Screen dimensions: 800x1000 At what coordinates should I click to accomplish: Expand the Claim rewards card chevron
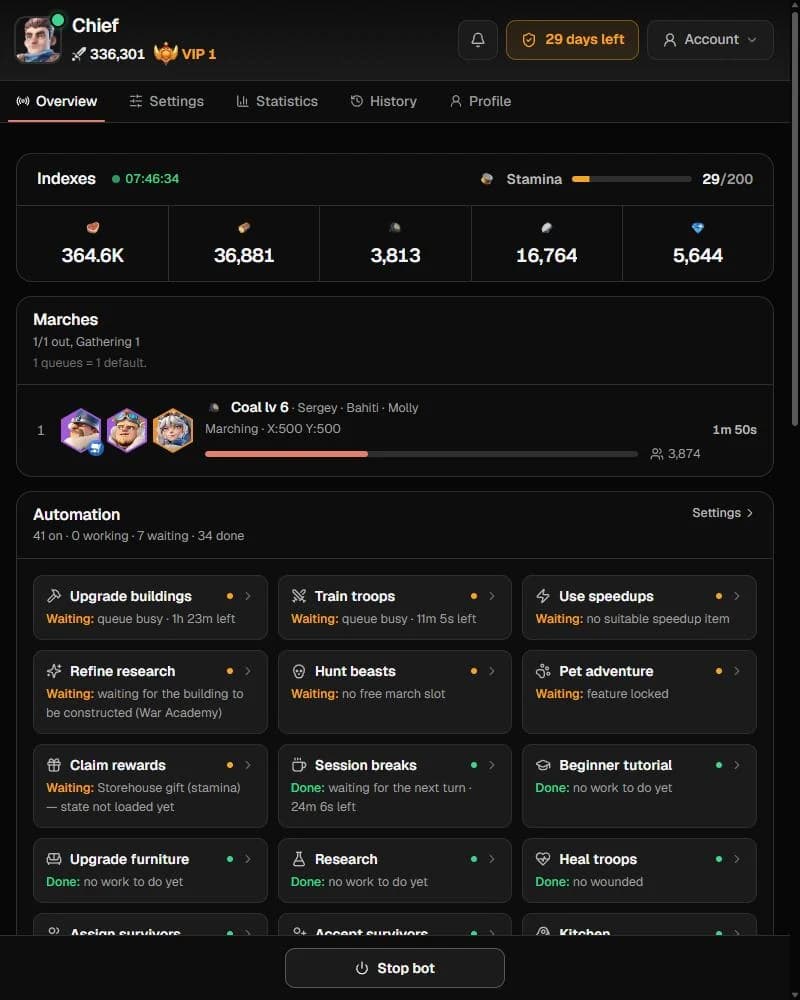(248, 765)
